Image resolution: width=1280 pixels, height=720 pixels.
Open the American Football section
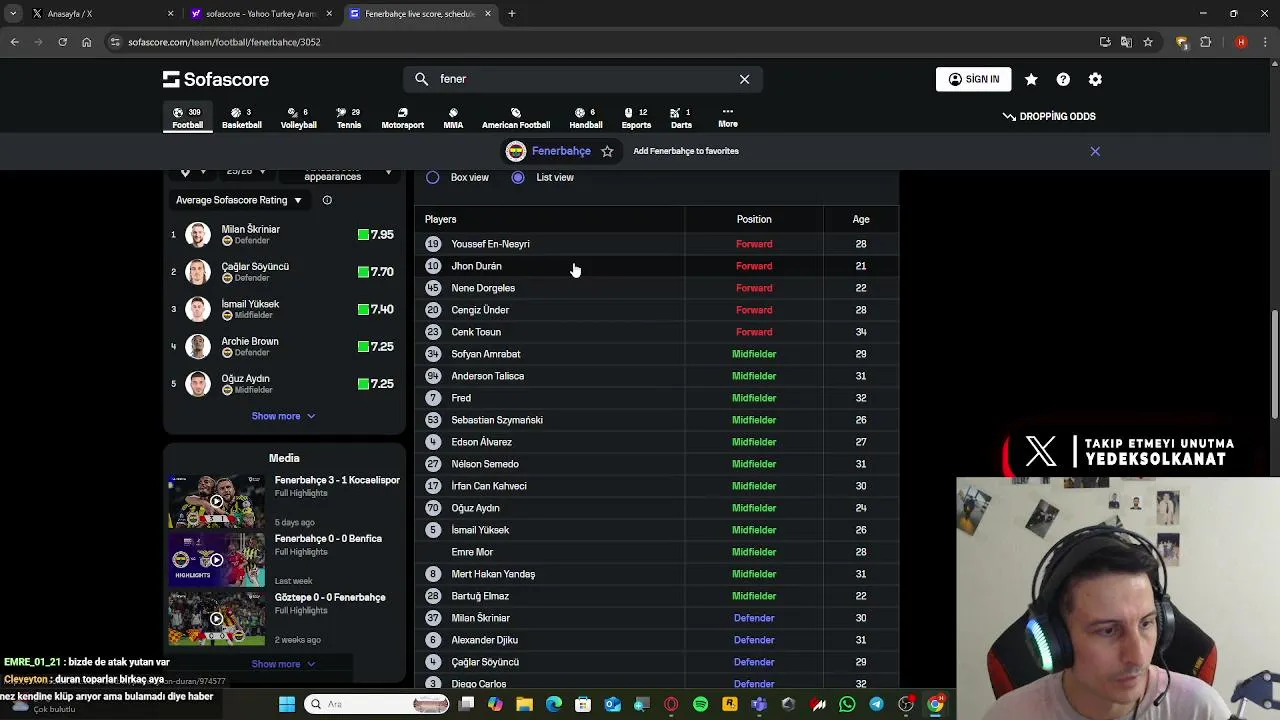click(516, 118)
